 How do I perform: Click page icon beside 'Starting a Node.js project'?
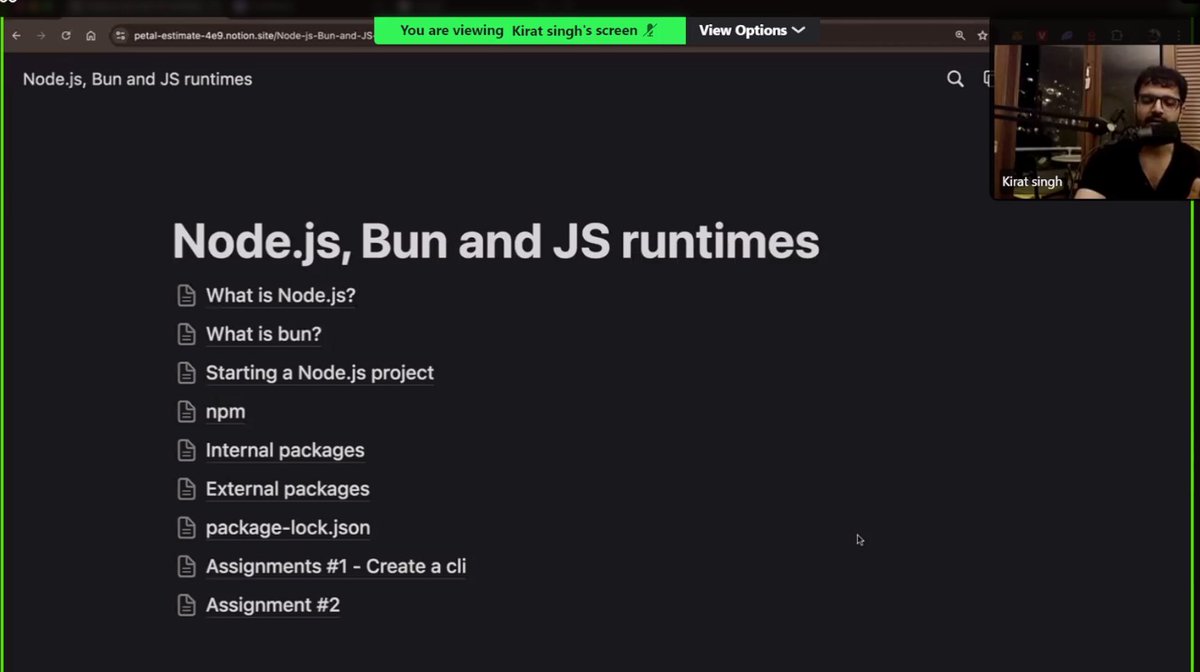pyautogui.click(x=186, y=373)
